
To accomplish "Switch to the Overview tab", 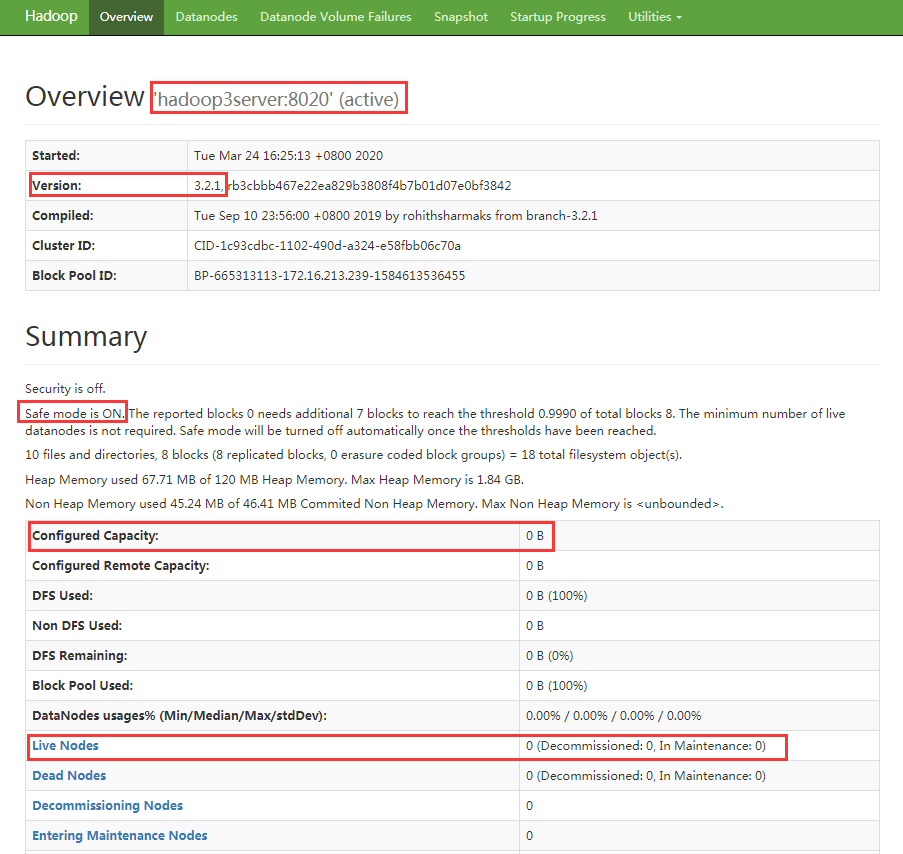I will point(127,17).
